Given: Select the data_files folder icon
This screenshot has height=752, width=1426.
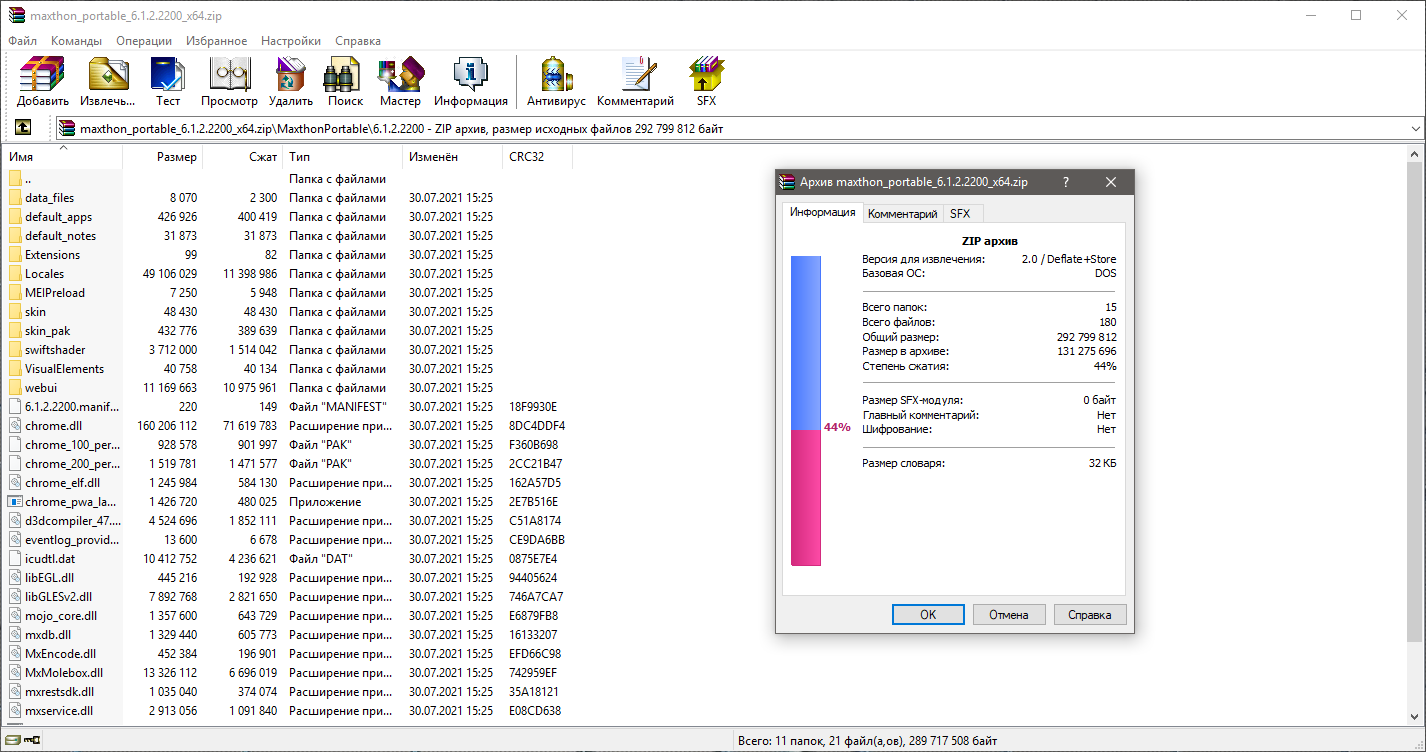Looking at the screenshot, I should pos(15,198).
